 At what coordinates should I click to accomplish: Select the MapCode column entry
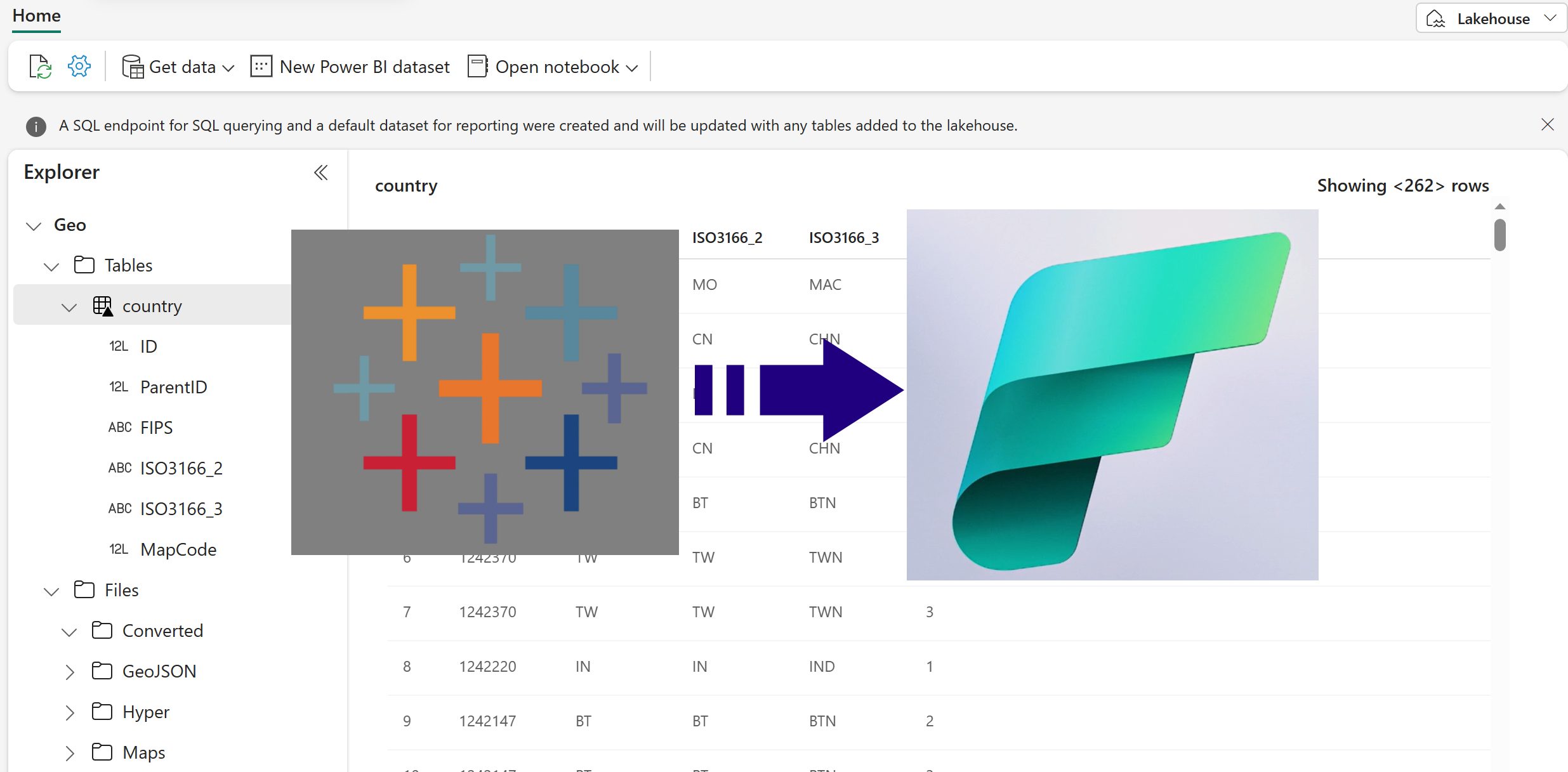click(178, 549)
